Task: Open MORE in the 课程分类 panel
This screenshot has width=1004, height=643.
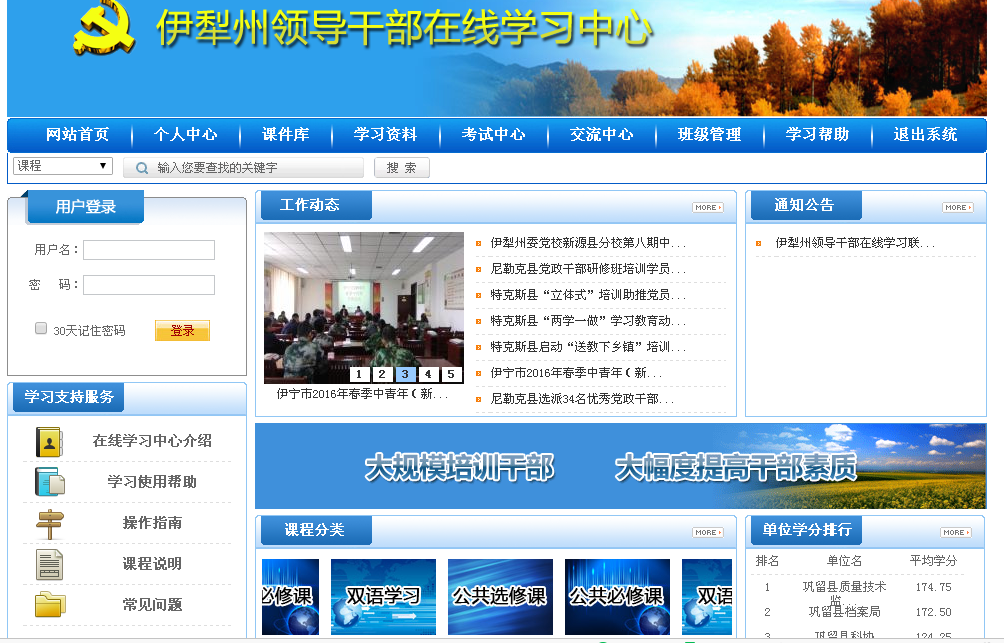Action: coord(707,532)
